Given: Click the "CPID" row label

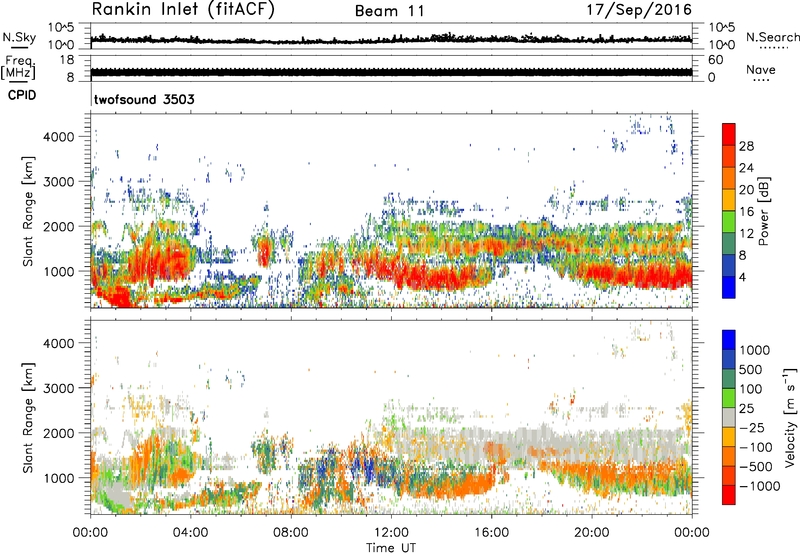Looking at the screenshot, I should click(x=22, y=95).
